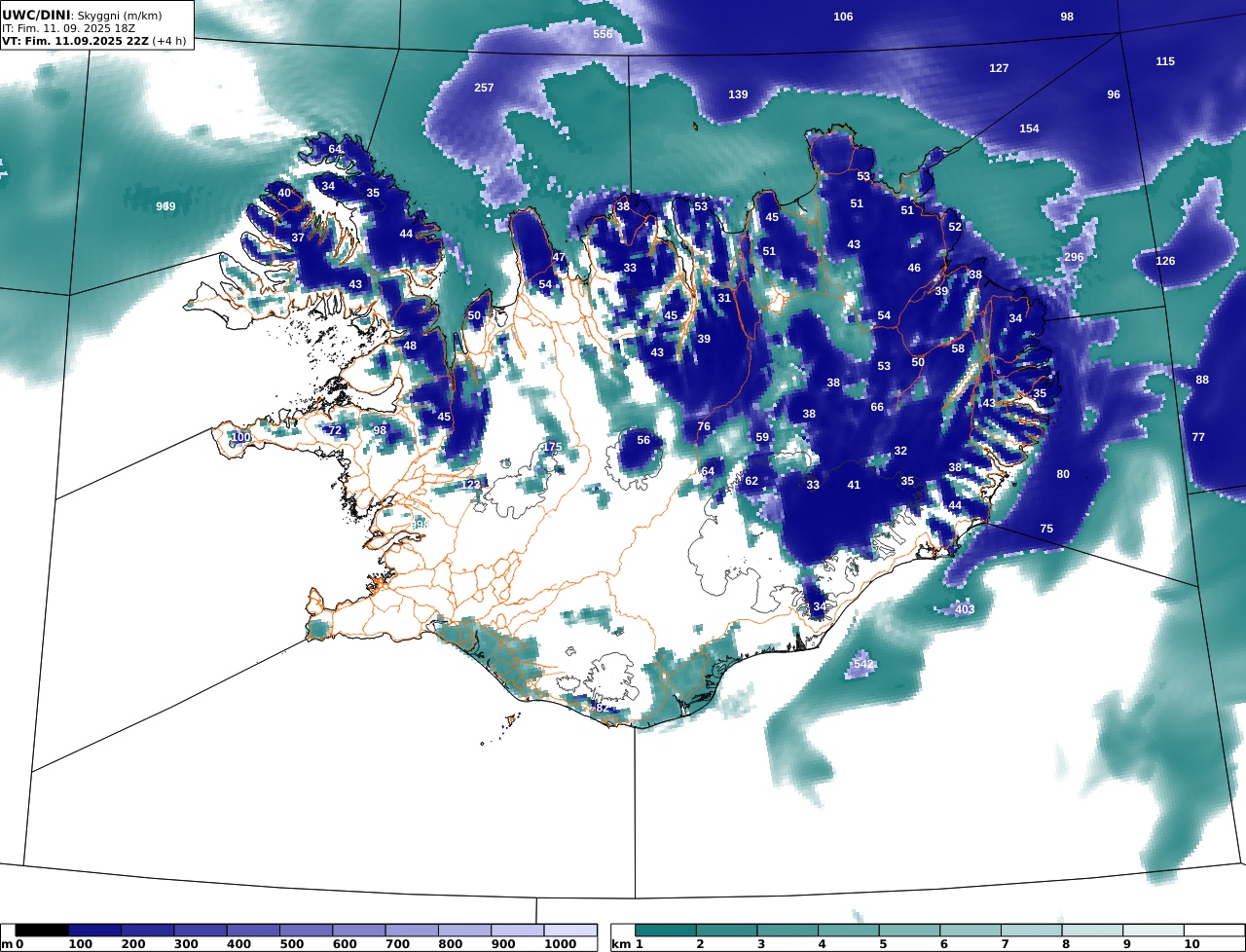1246x952 pixels.
Task: Click the visibility value 76 on the map
Action: point(704,427)
